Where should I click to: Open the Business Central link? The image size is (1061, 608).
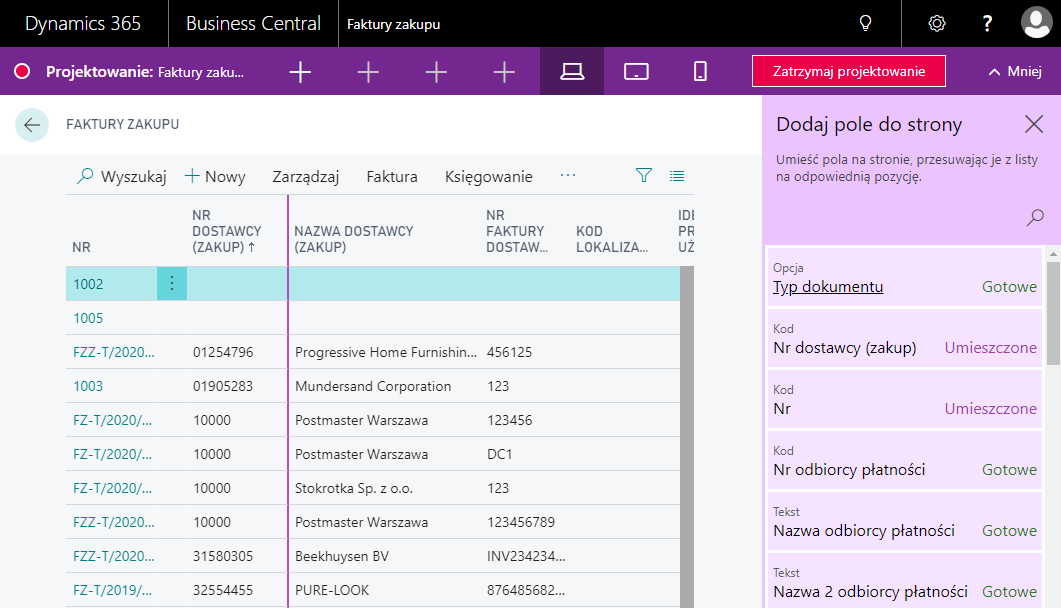pos(253,24)
